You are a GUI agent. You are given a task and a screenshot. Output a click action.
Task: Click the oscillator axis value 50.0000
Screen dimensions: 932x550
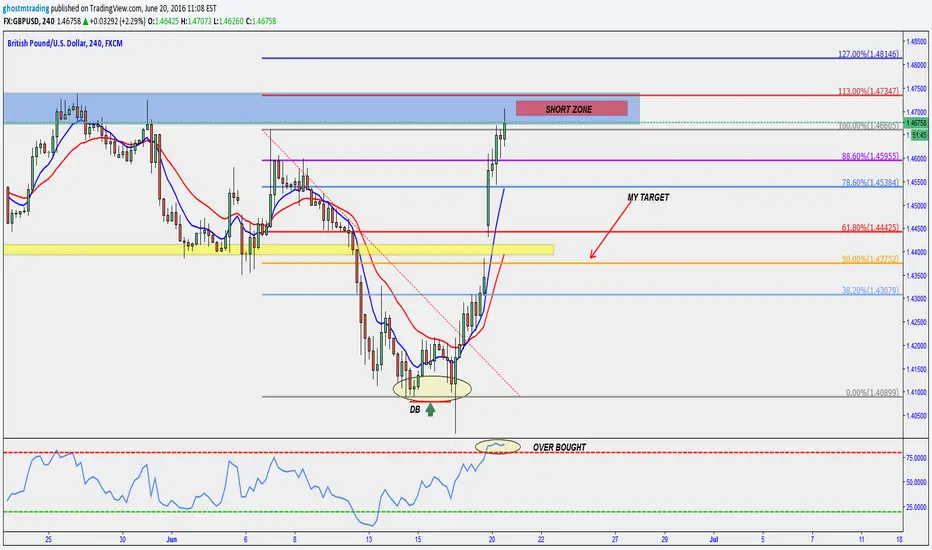pos(917,482)
